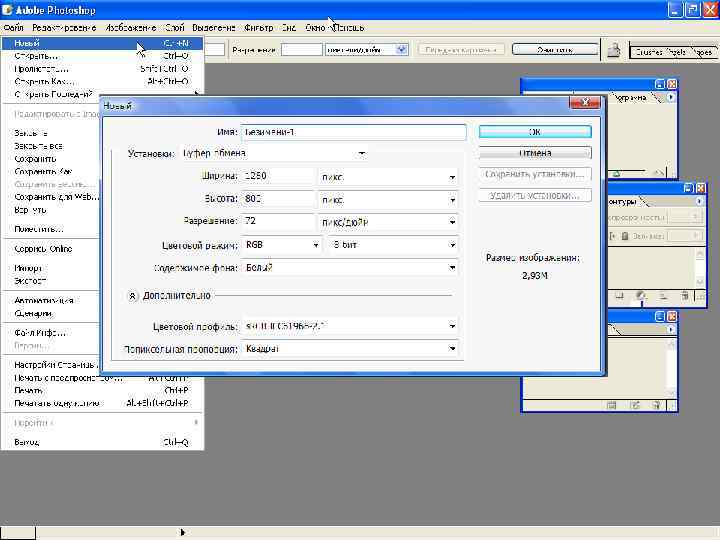Image resolution: width=720 pixels, height=540 pixels.
Task: Open the Presets dropdown showing Clipboard
Action: click(361, 153)
